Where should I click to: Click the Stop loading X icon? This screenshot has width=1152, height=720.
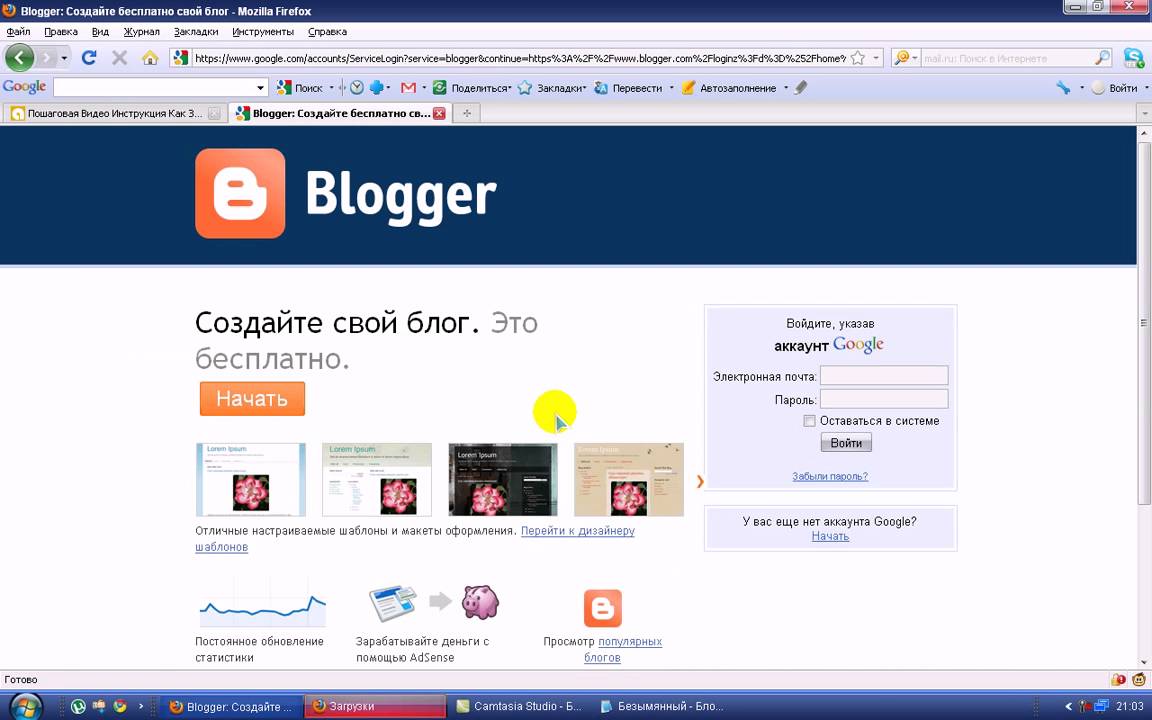tap(119, 57)
